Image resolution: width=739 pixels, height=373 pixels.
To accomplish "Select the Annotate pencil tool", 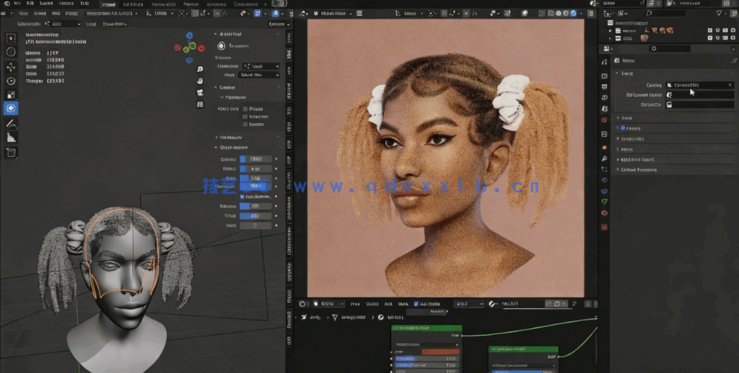I will [x=11, y=124].
